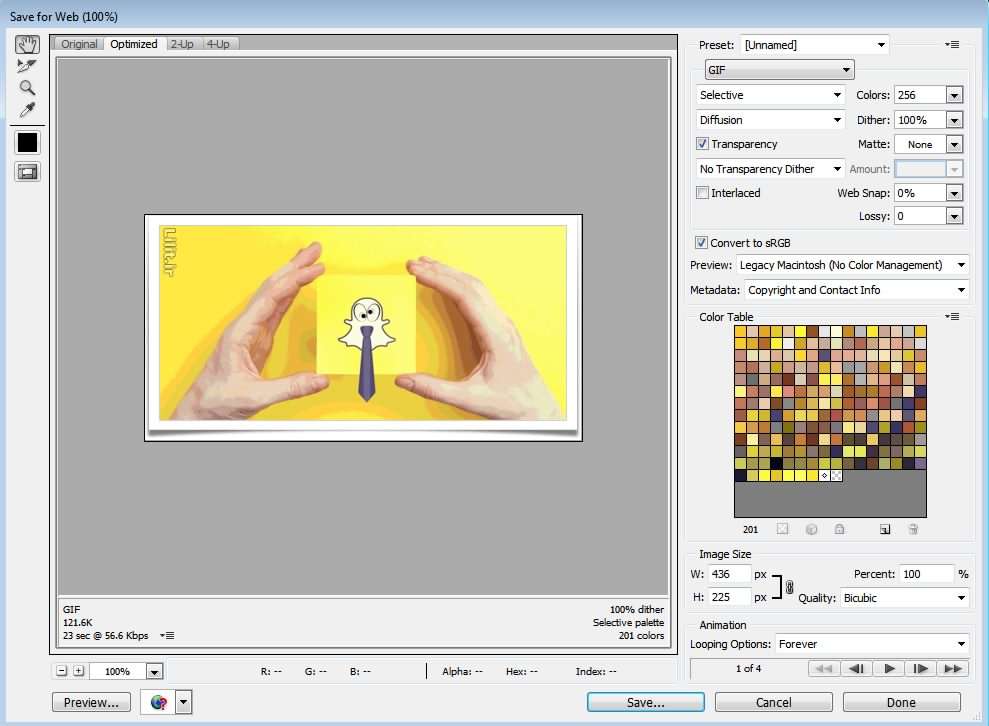
Task: Toggle slices visibility icon
Action: point(27,172)
